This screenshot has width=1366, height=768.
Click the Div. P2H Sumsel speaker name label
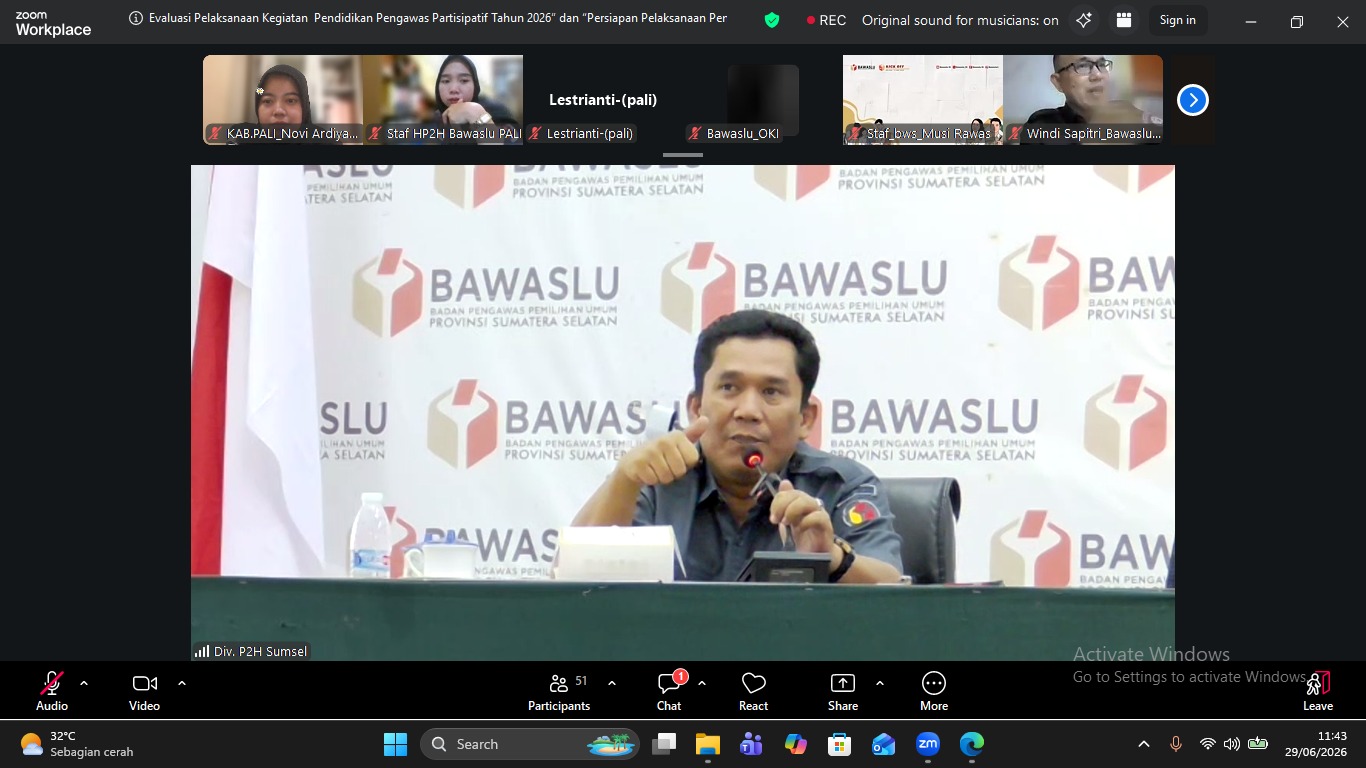click(251, 651)
